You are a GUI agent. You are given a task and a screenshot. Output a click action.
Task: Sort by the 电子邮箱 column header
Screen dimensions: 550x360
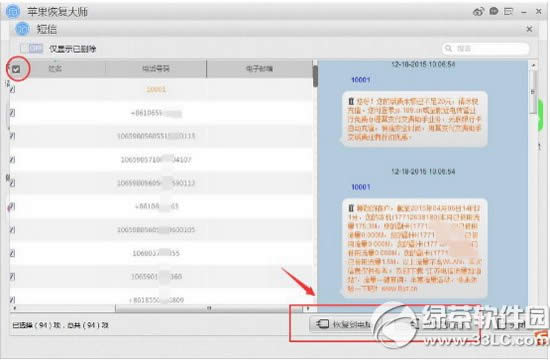tap(259, 68)
